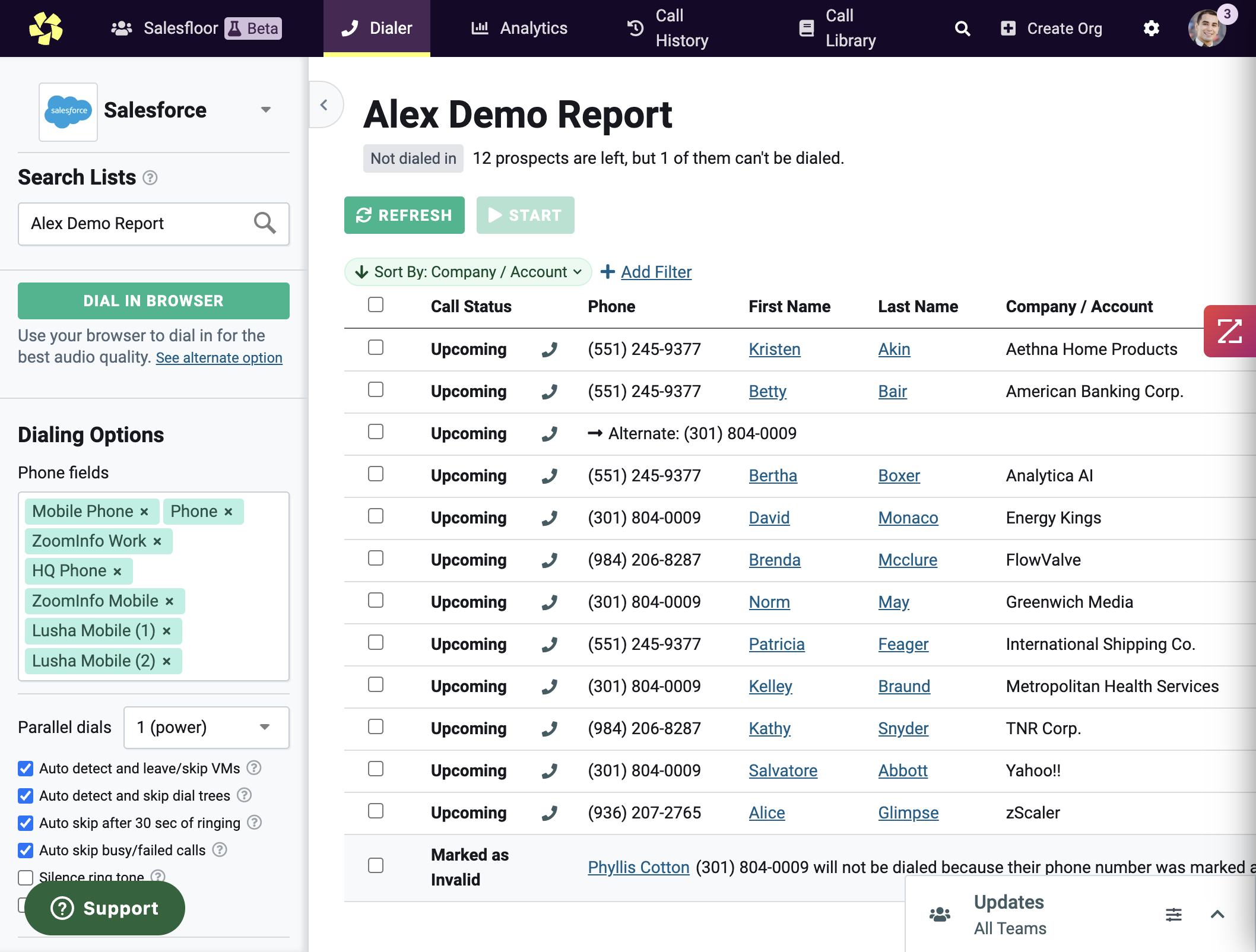Screen dimensions: 1256x952
Task: Click phone icon in Kristen Akin row
Action: pyautogui.click(x=550, y=350)
